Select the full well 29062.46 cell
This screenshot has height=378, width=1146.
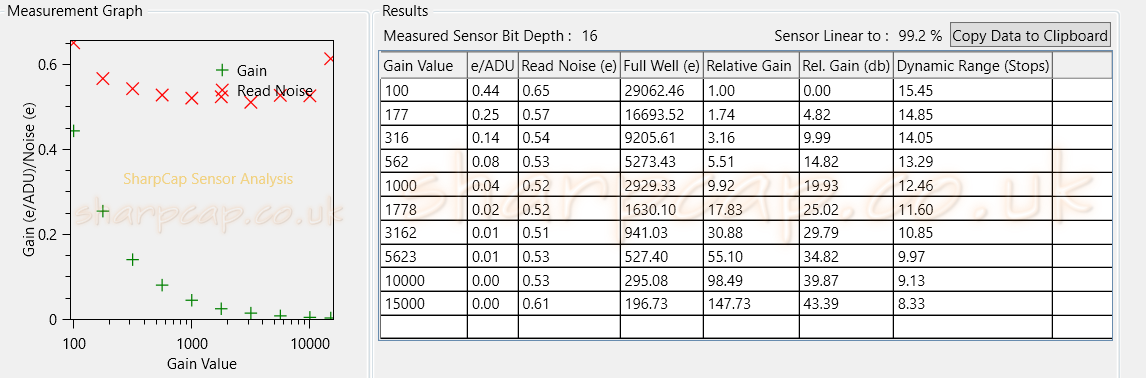click(661, 91)
